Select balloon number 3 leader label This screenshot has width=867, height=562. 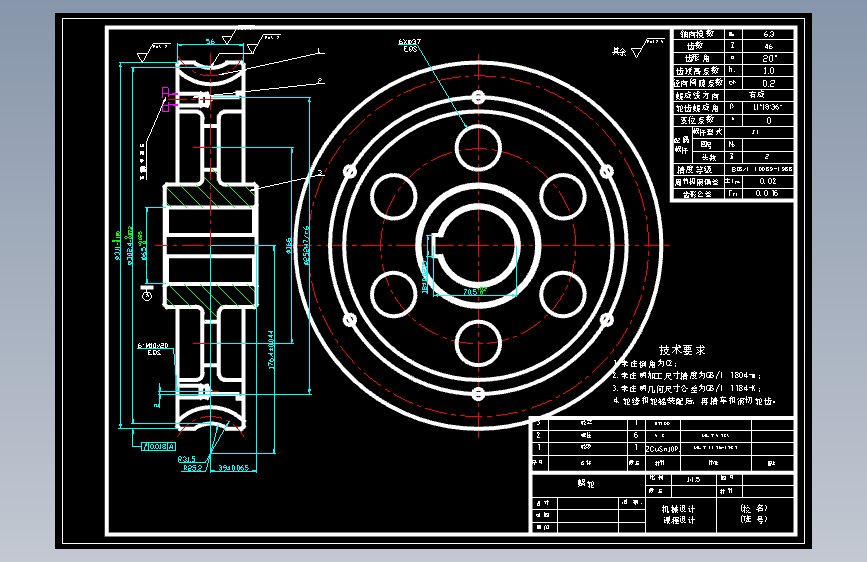coord(320,173)
